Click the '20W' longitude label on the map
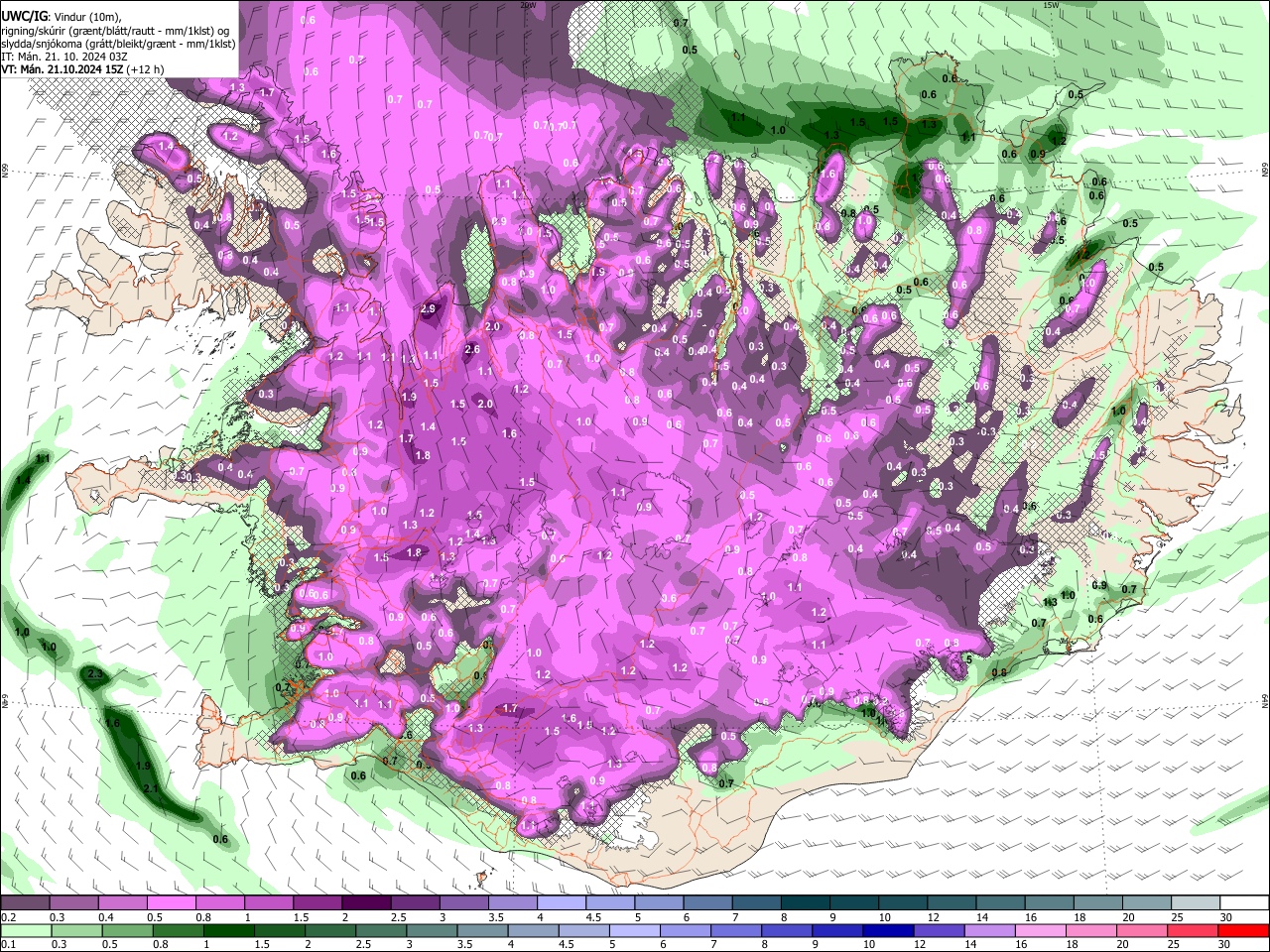Screen dimensions: 1270x952 click(x=528, y=5)
